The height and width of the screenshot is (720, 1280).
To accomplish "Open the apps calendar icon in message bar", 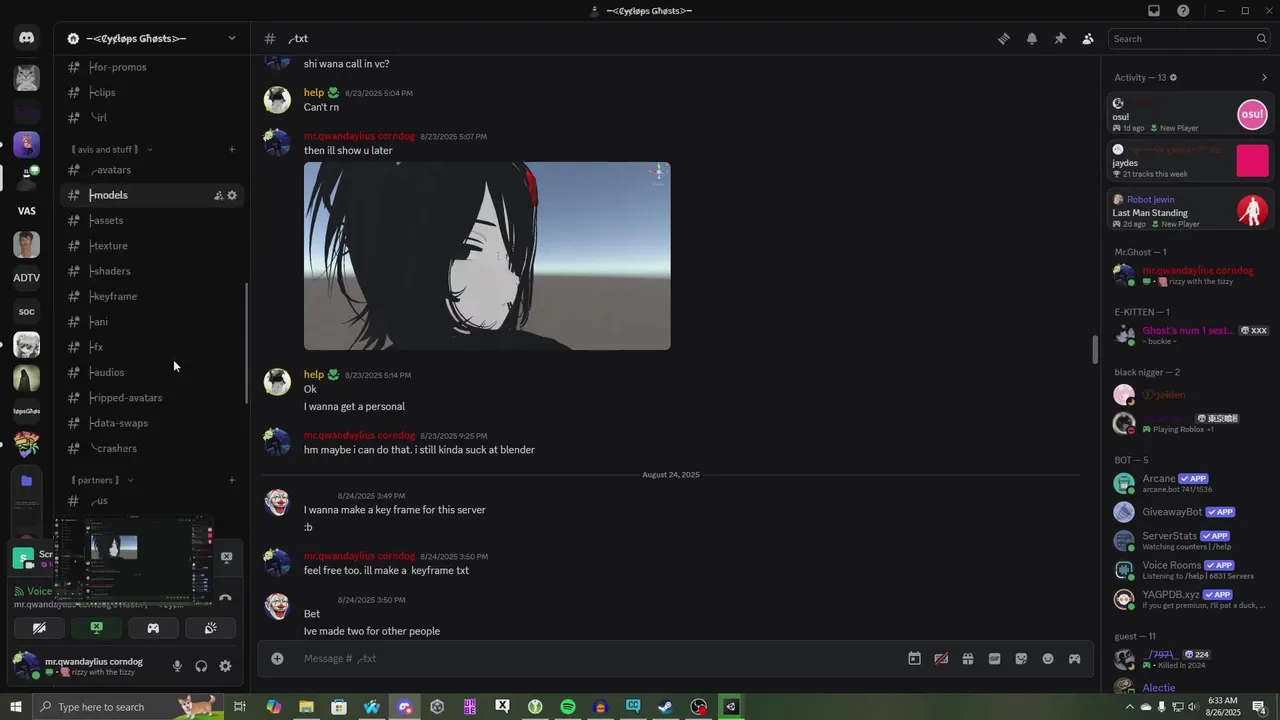I will 914,659.
